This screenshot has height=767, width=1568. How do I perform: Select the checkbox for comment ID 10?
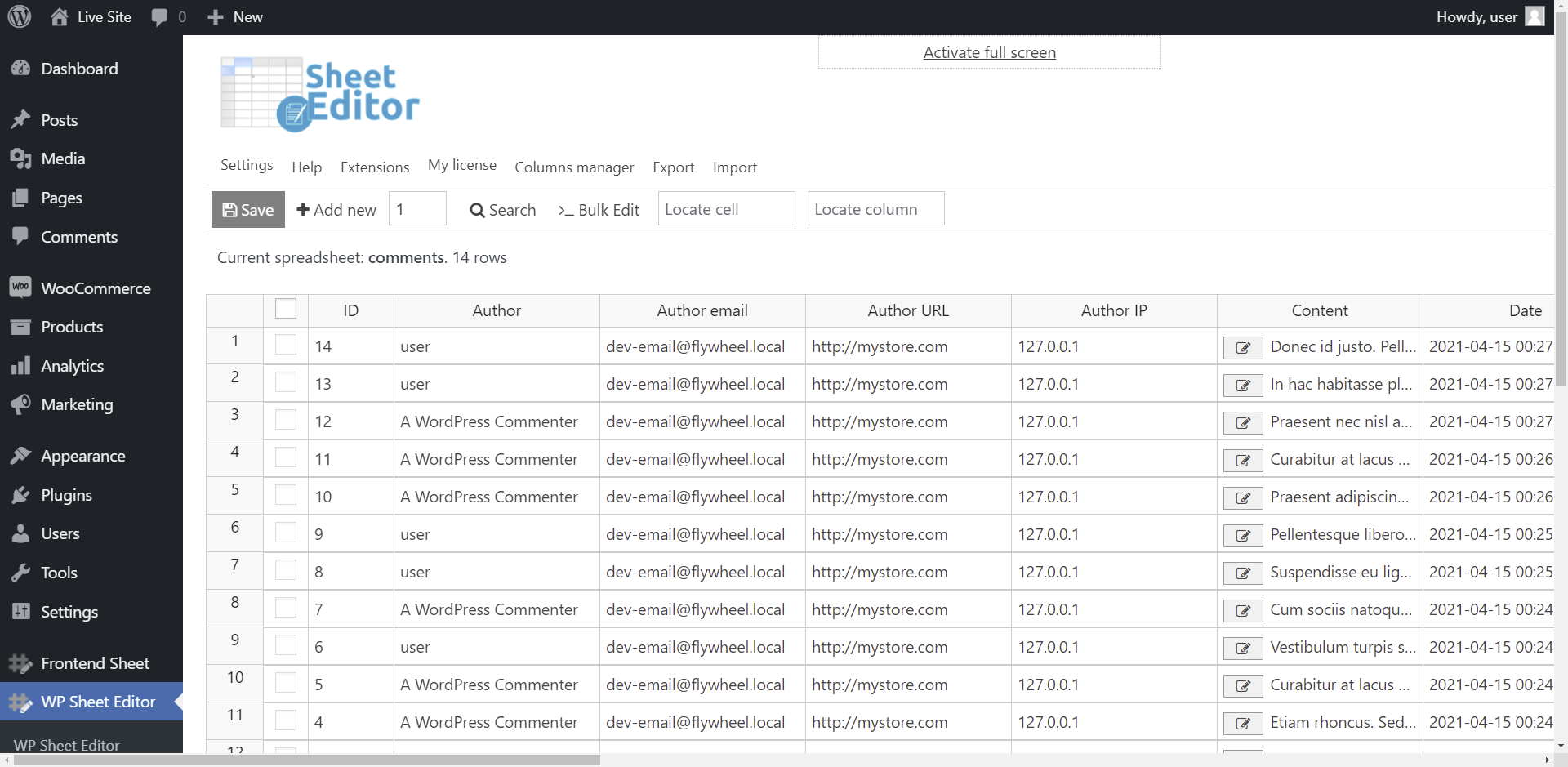(286, 495)
